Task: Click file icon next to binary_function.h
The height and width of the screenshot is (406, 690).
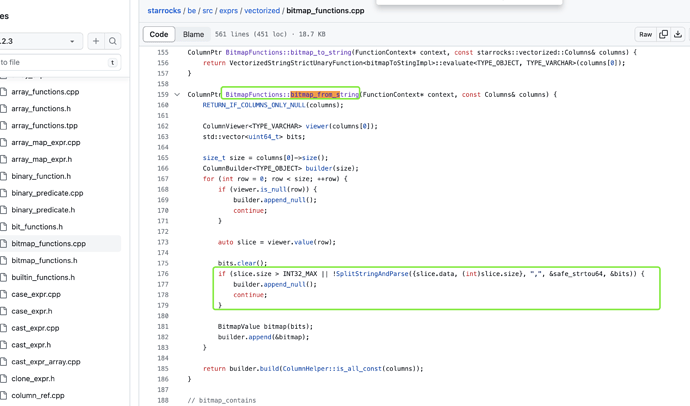Action: coord(4,176)
